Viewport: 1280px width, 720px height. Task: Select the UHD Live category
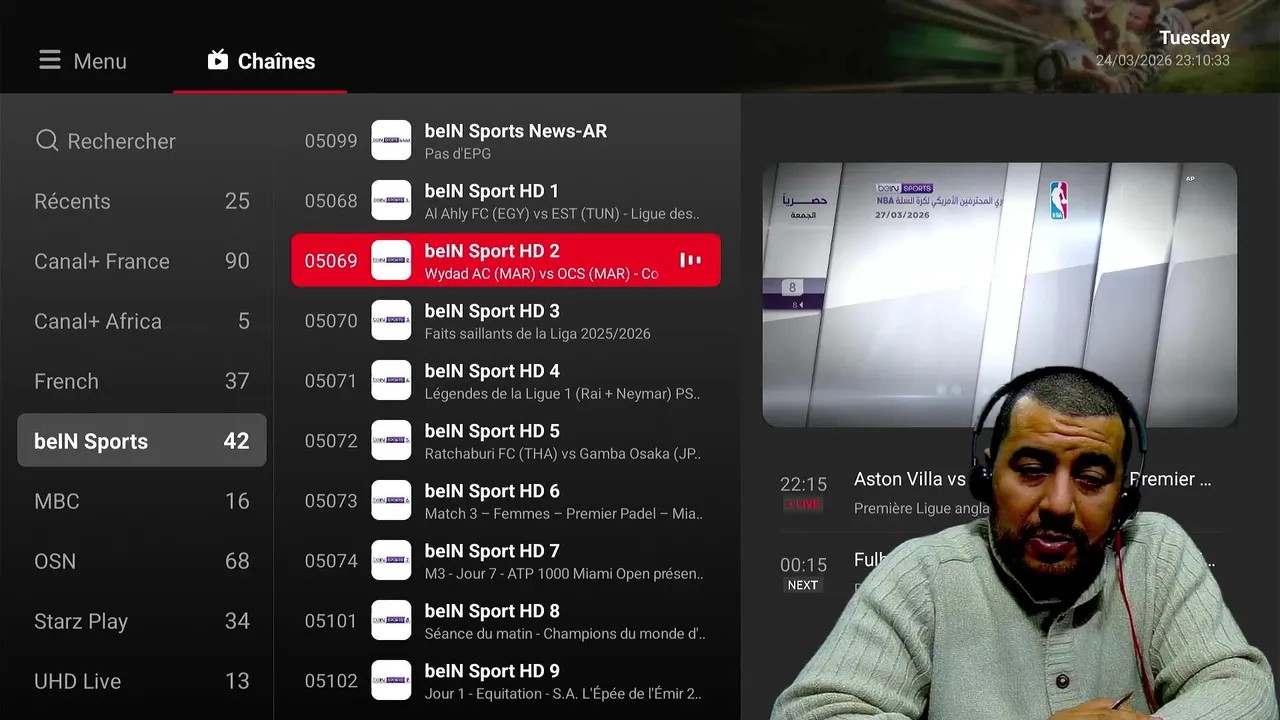point(142,681)
